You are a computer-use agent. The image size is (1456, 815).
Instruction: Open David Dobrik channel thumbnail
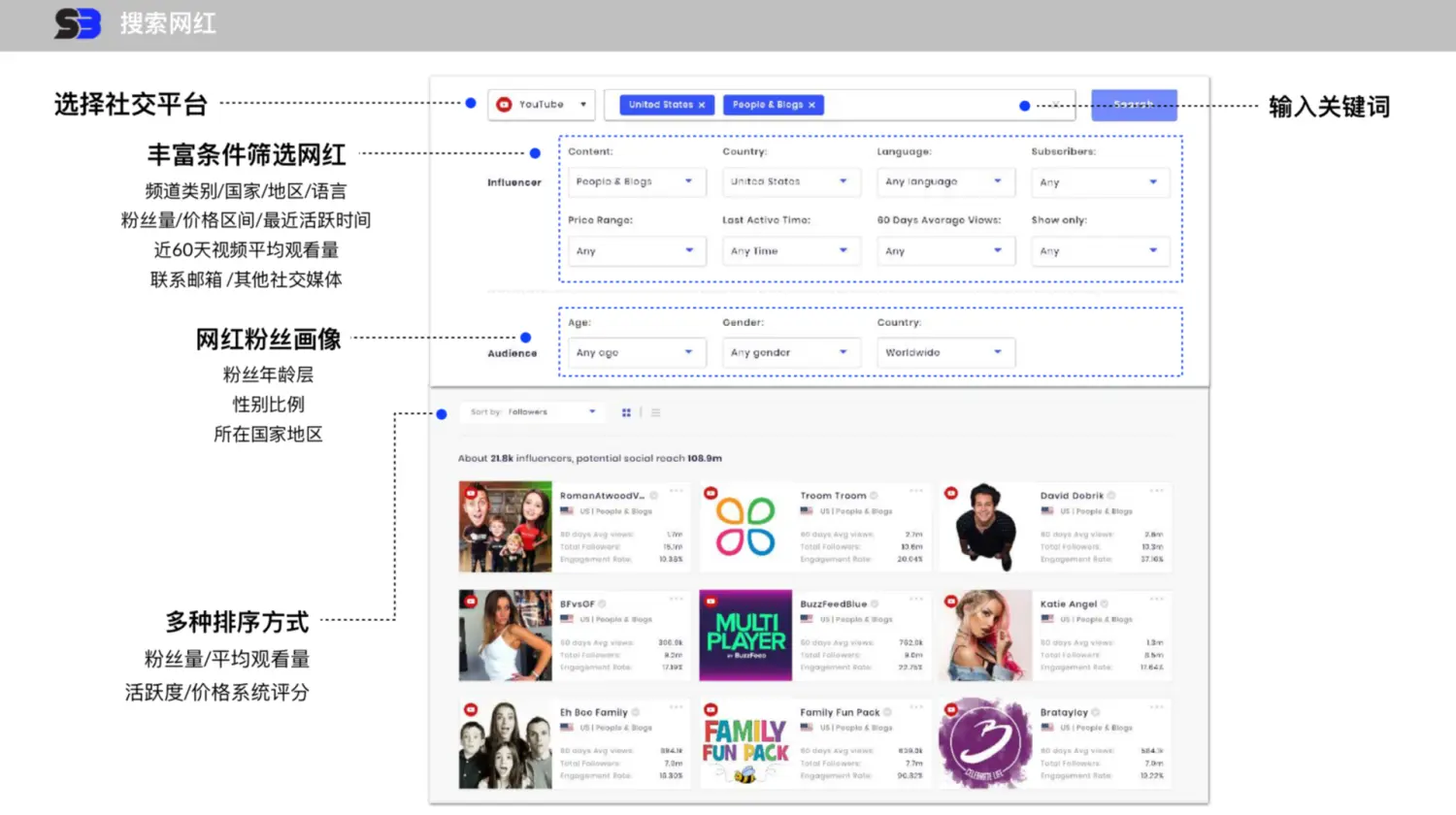(x=985, y=527)
